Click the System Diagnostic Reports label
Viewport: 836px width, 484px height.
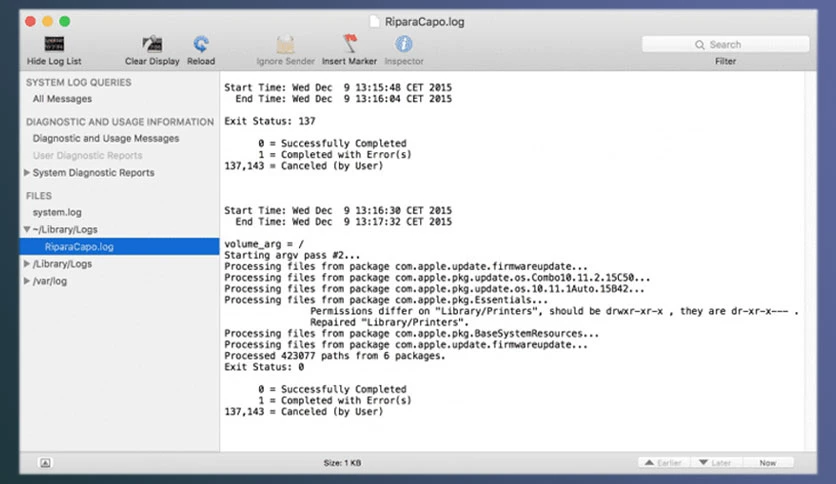tap(93, 173)
